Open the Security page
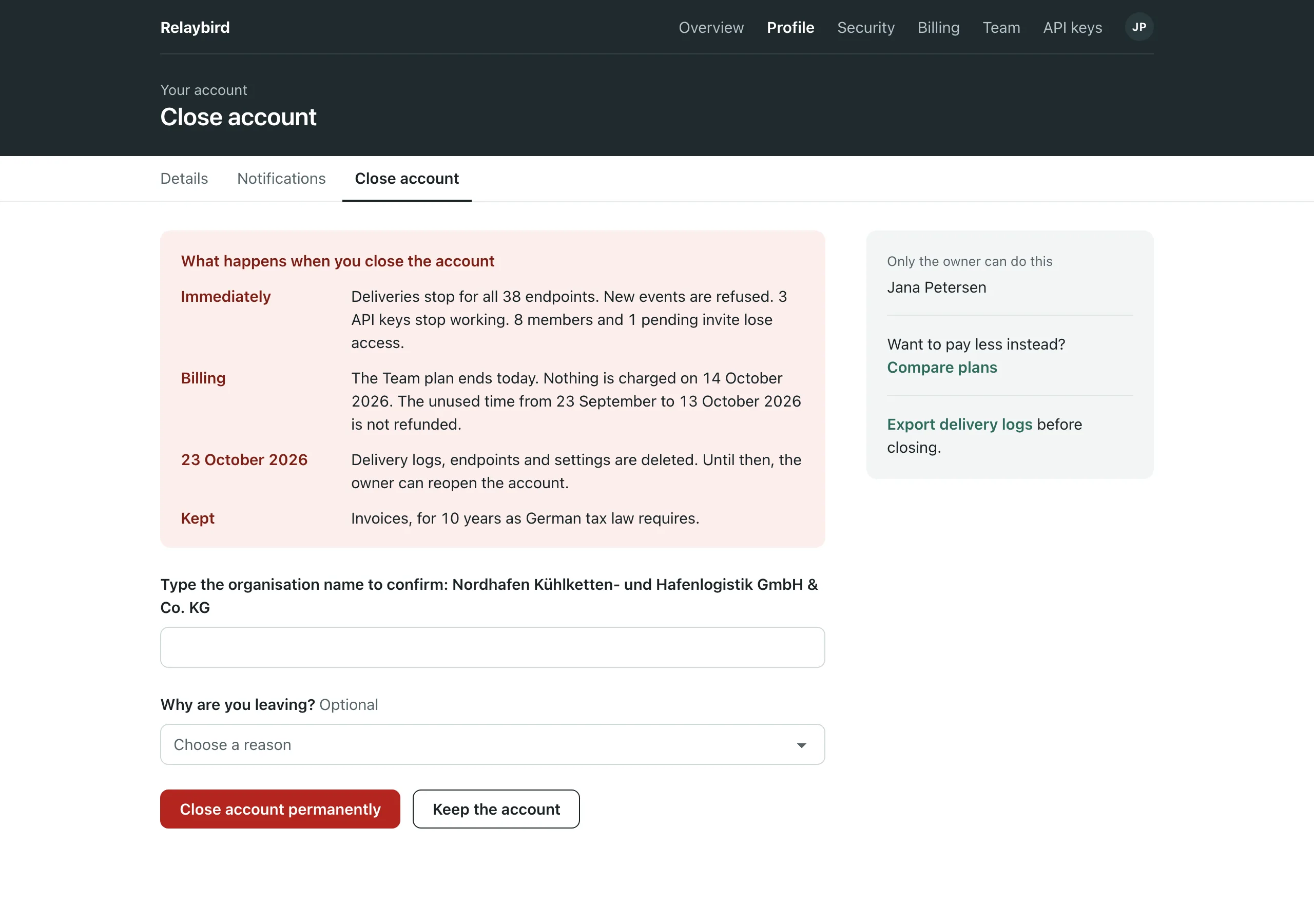Image resolution: width=1314 pixels, height=924 pixels. pos(865,28)
